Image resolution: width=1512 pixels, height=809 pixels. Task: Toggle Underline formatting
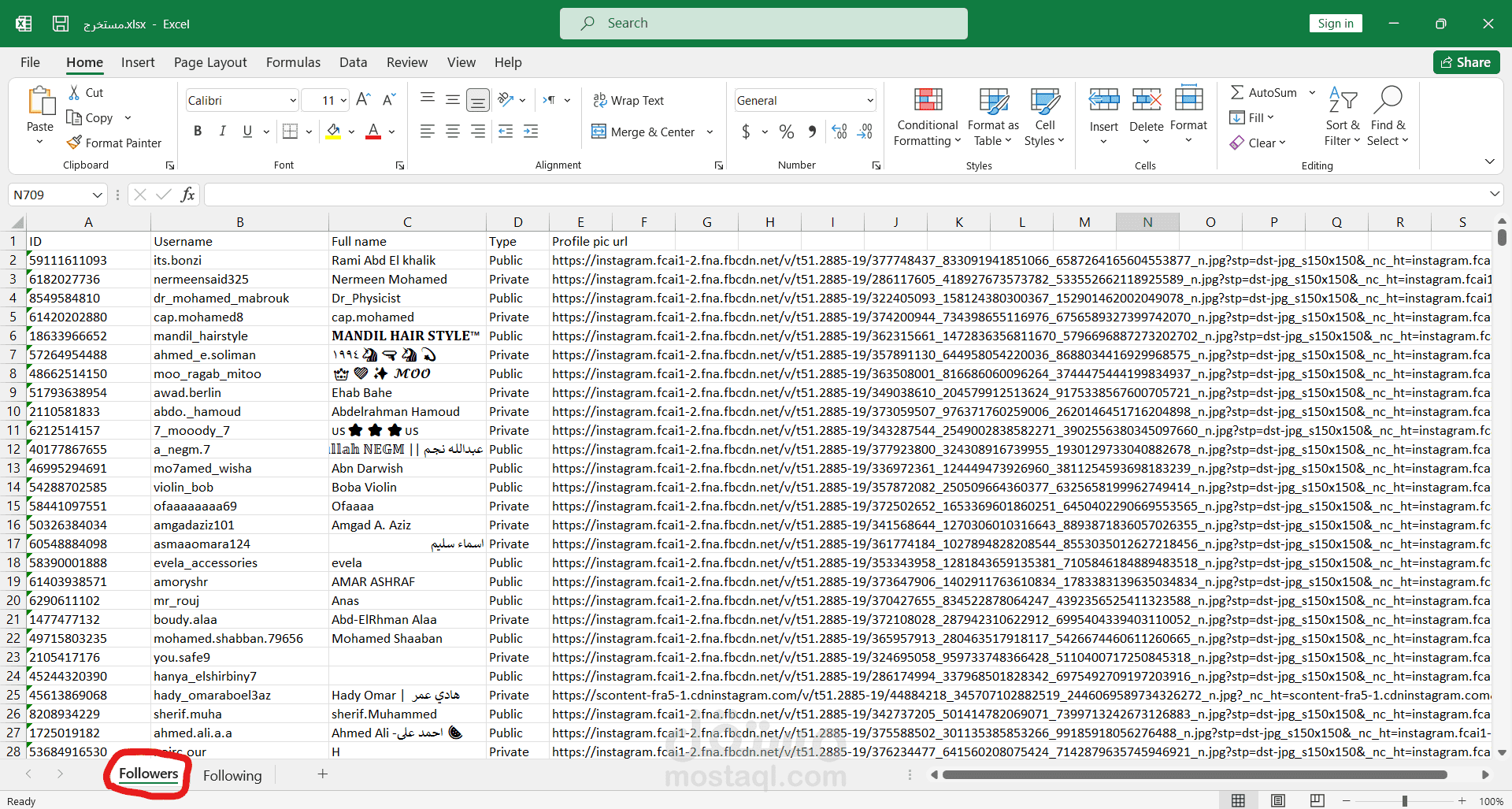(x=247, y=132)
